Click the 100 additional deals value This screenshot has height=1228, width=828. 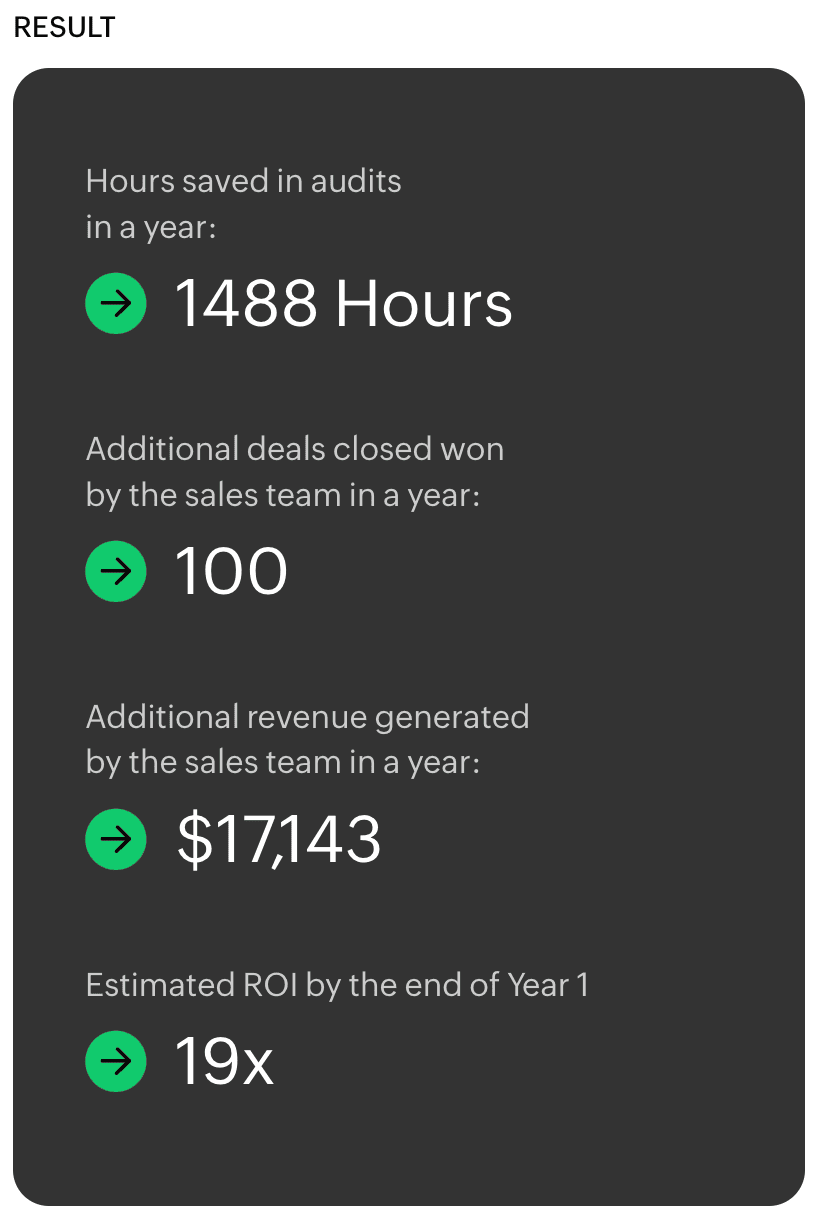click(231, 571)
